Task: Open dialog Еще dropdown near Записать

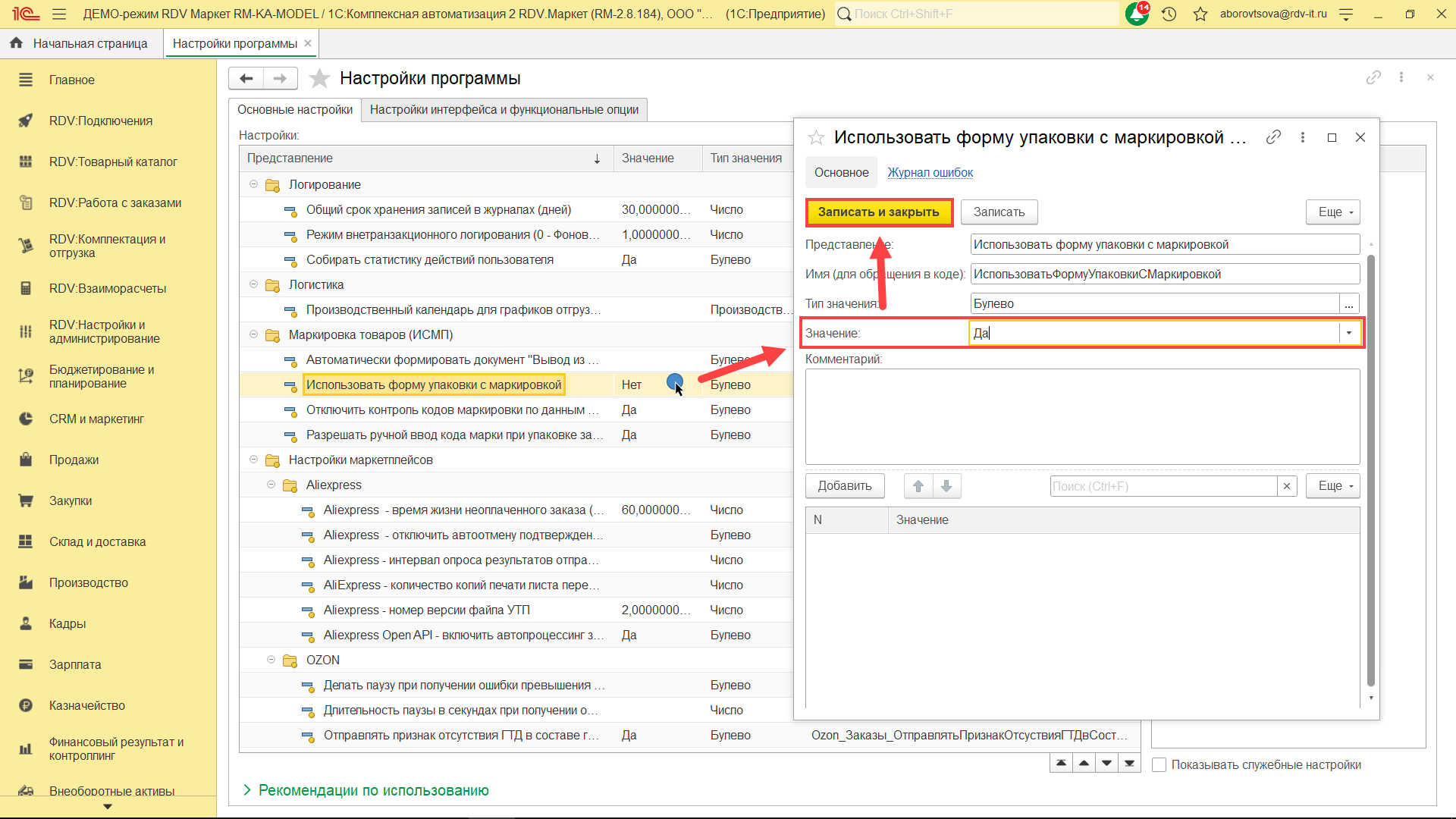Action: point(1332,212)
